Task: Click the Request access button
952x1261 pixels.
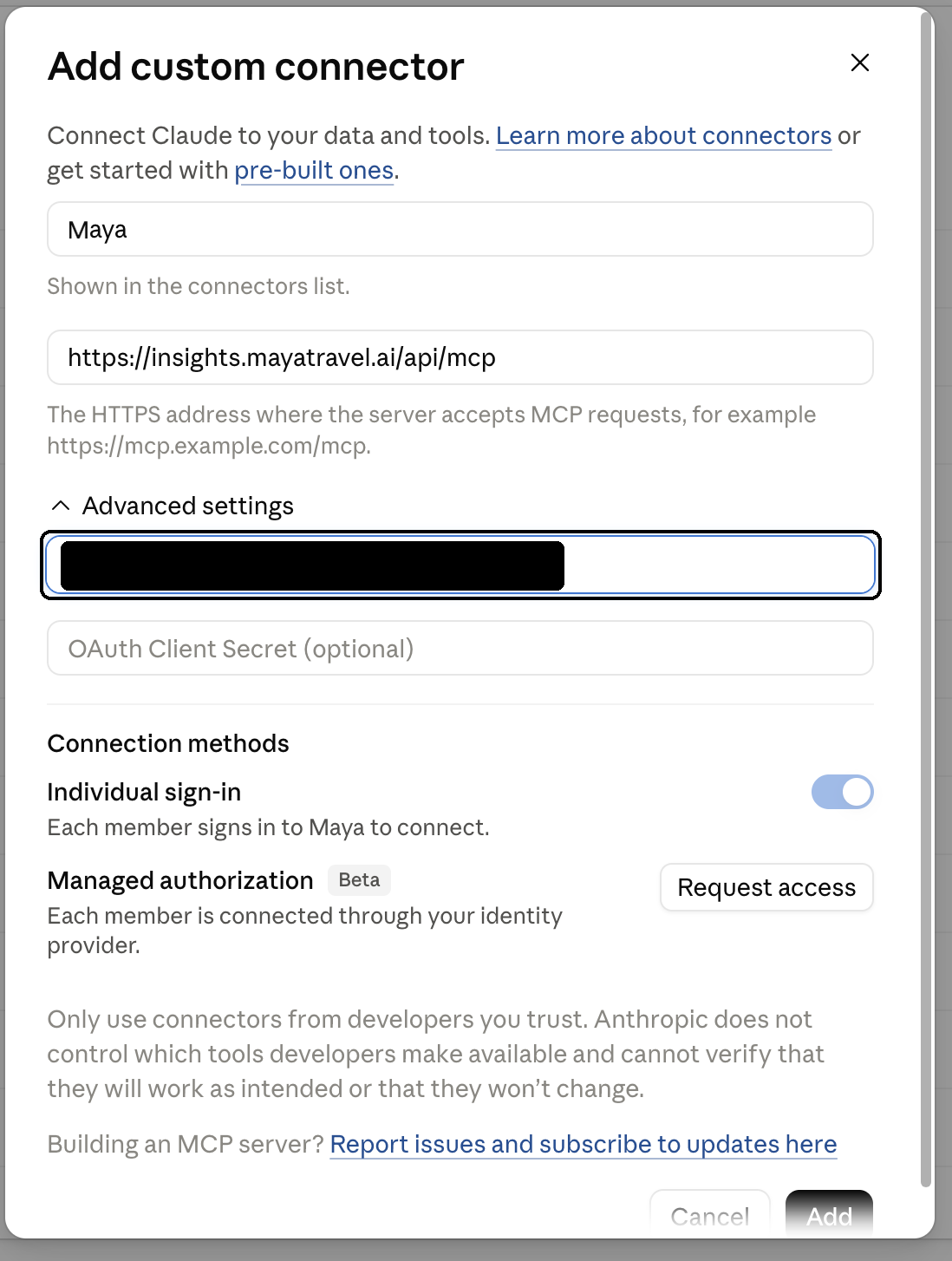Action: pos(766,887)
